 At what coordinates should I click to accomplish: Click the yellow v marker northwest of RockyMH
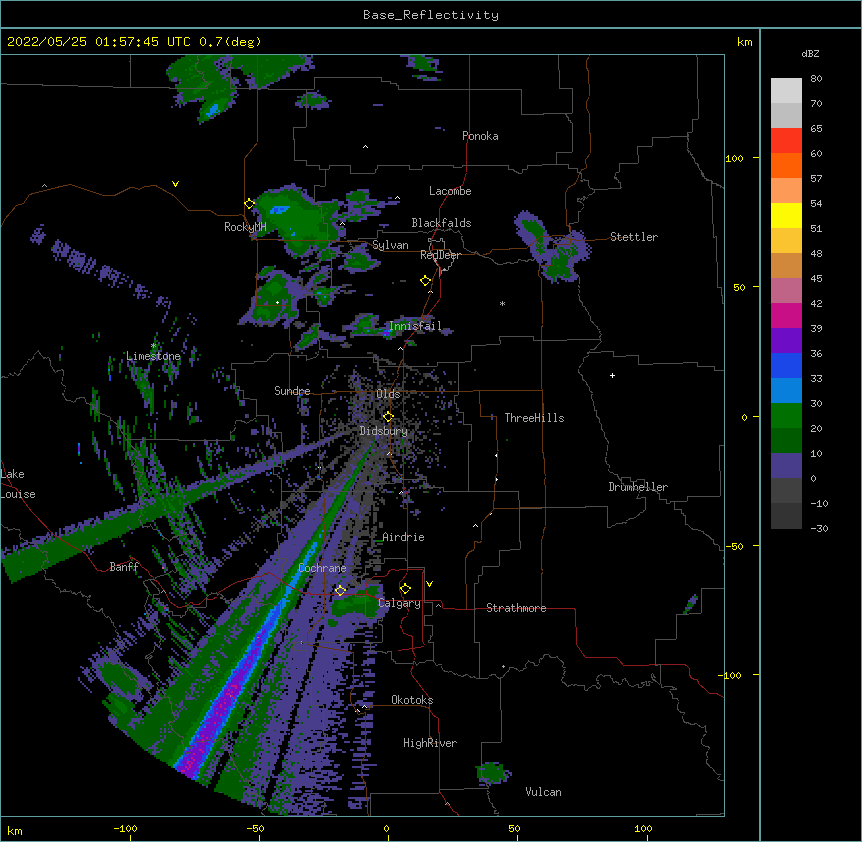tap(175, 184)
